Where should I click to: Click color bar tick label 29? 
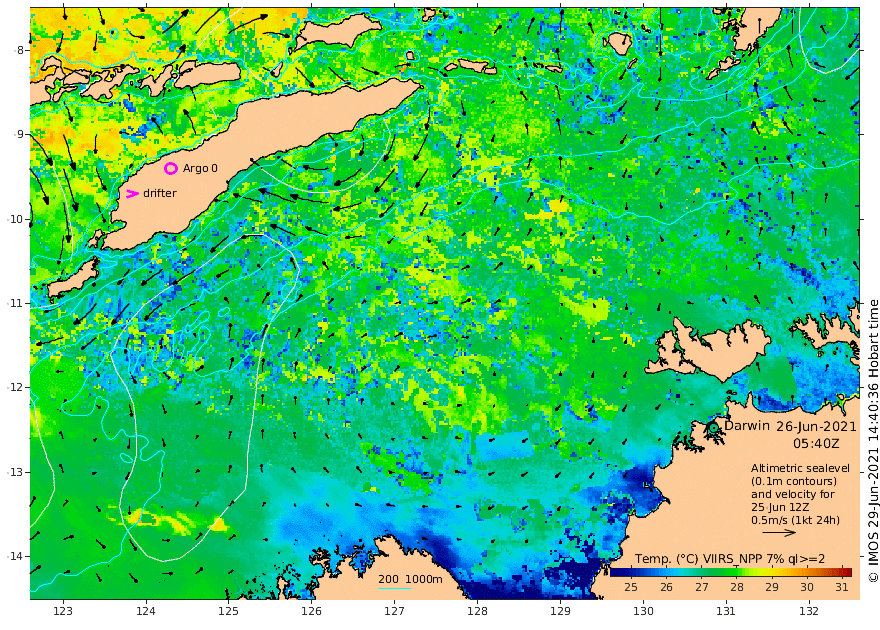[772, 587]
